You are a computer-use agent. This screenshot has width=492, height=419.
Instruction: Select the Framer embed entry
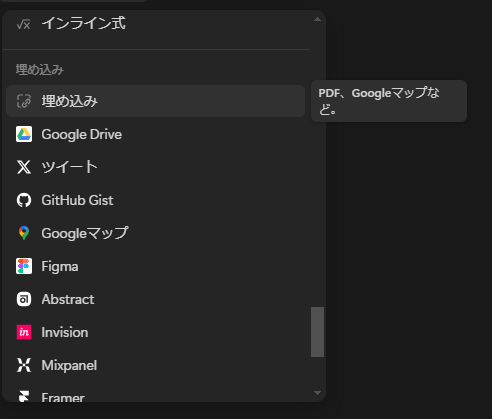tap(155, 392)
